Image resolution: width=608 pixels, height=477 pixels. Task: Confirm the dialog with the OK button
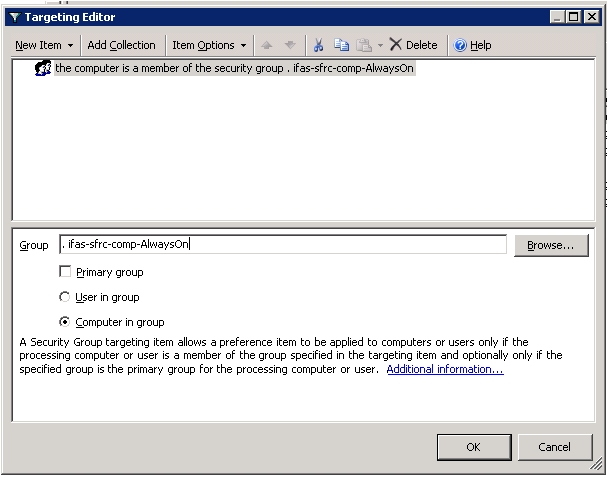point(473,447)
